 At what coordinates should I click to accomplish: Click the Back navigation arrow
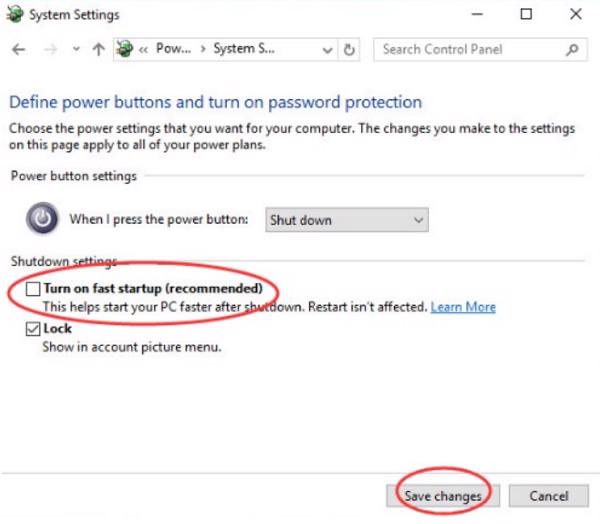tap(20, 49)
